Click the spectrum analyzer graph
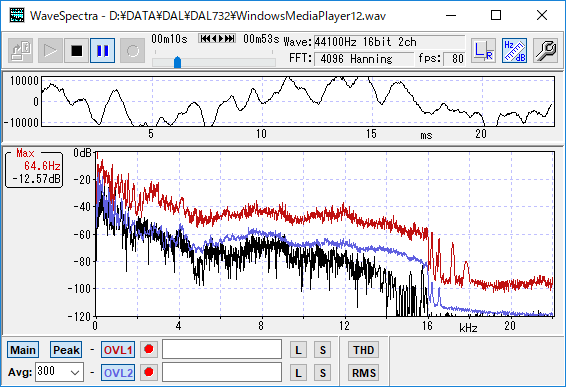 (325, 234)
